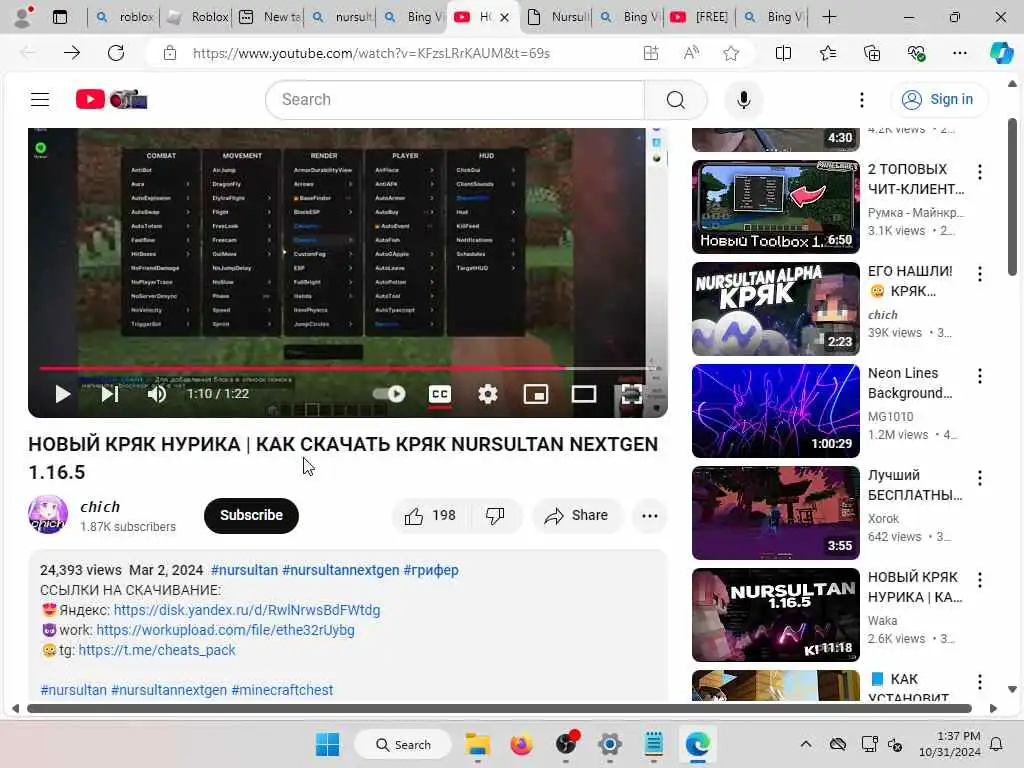Open more actions ellipsis under video
Viewport: 1024px width, 768px height.
(650, 516)
